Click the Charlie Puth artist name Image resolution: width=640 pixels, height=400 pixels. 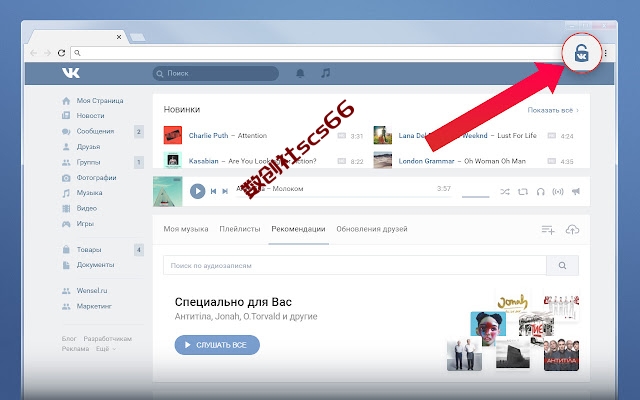pyautogui.click(x=208, y=136)
